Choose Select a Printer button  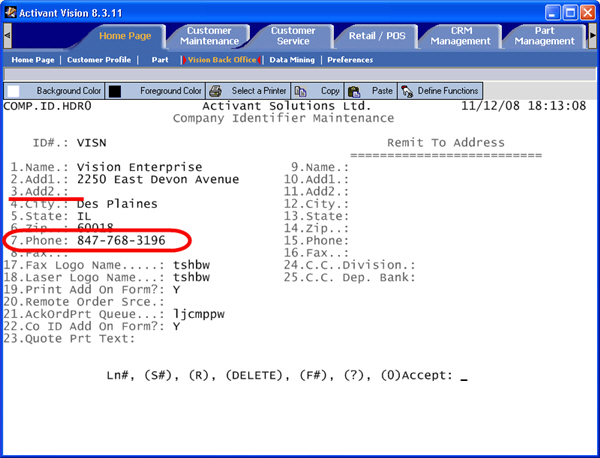click(x=248, y=91)
